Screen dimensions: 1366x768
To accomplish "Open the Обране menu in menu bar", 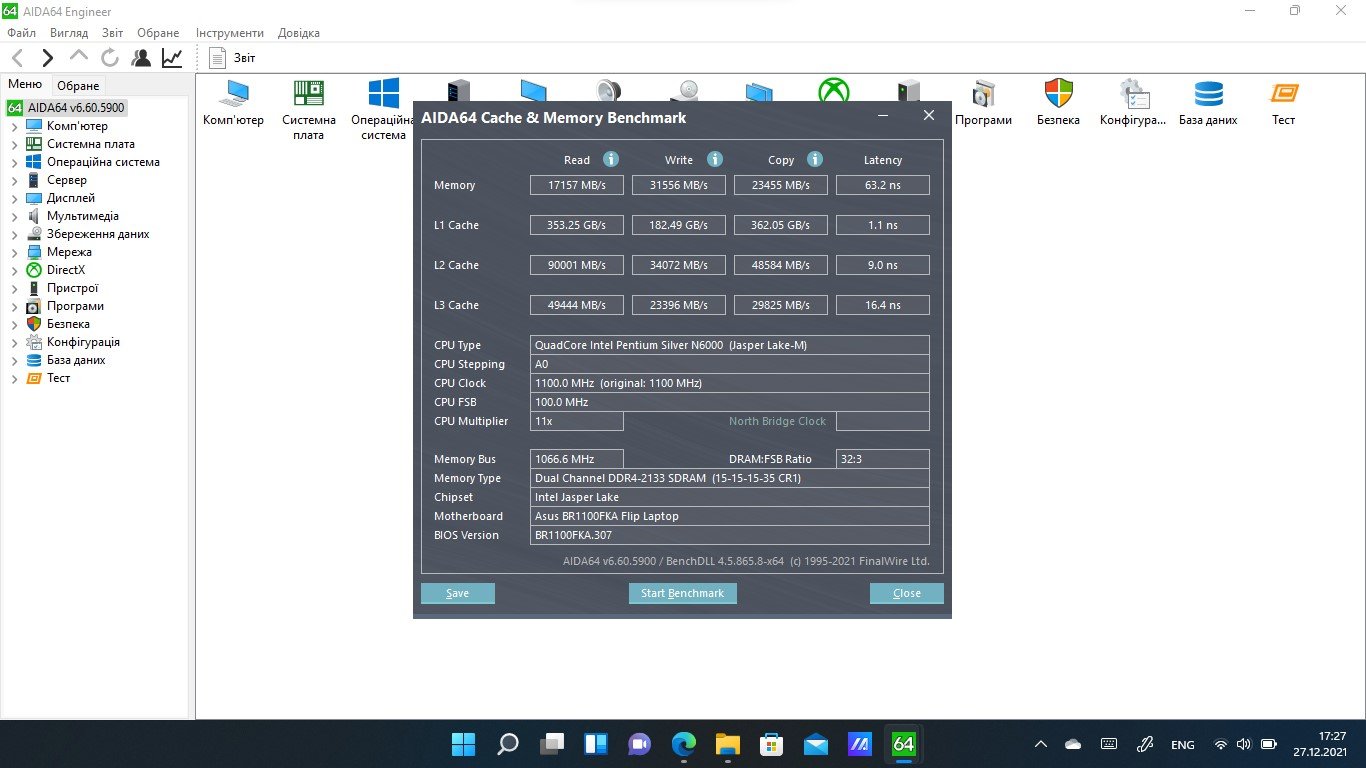I will click(x=158, y=33).
